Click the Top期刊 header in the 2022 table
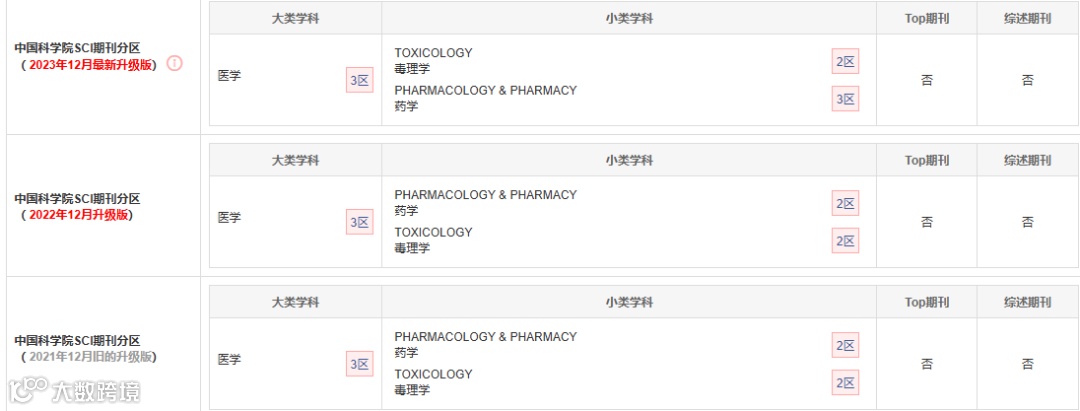Viewport: 1080px width, 411px height. click(927, 160)
